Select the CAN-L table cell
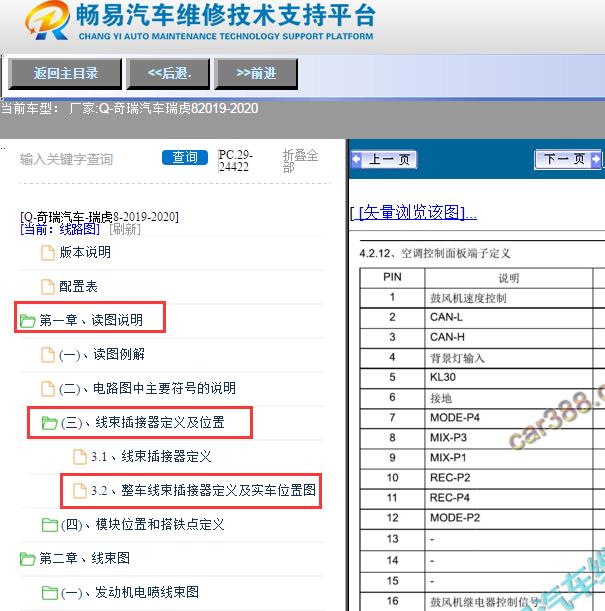Viewport: 605px width, 611px height. (x=509, y=318)
